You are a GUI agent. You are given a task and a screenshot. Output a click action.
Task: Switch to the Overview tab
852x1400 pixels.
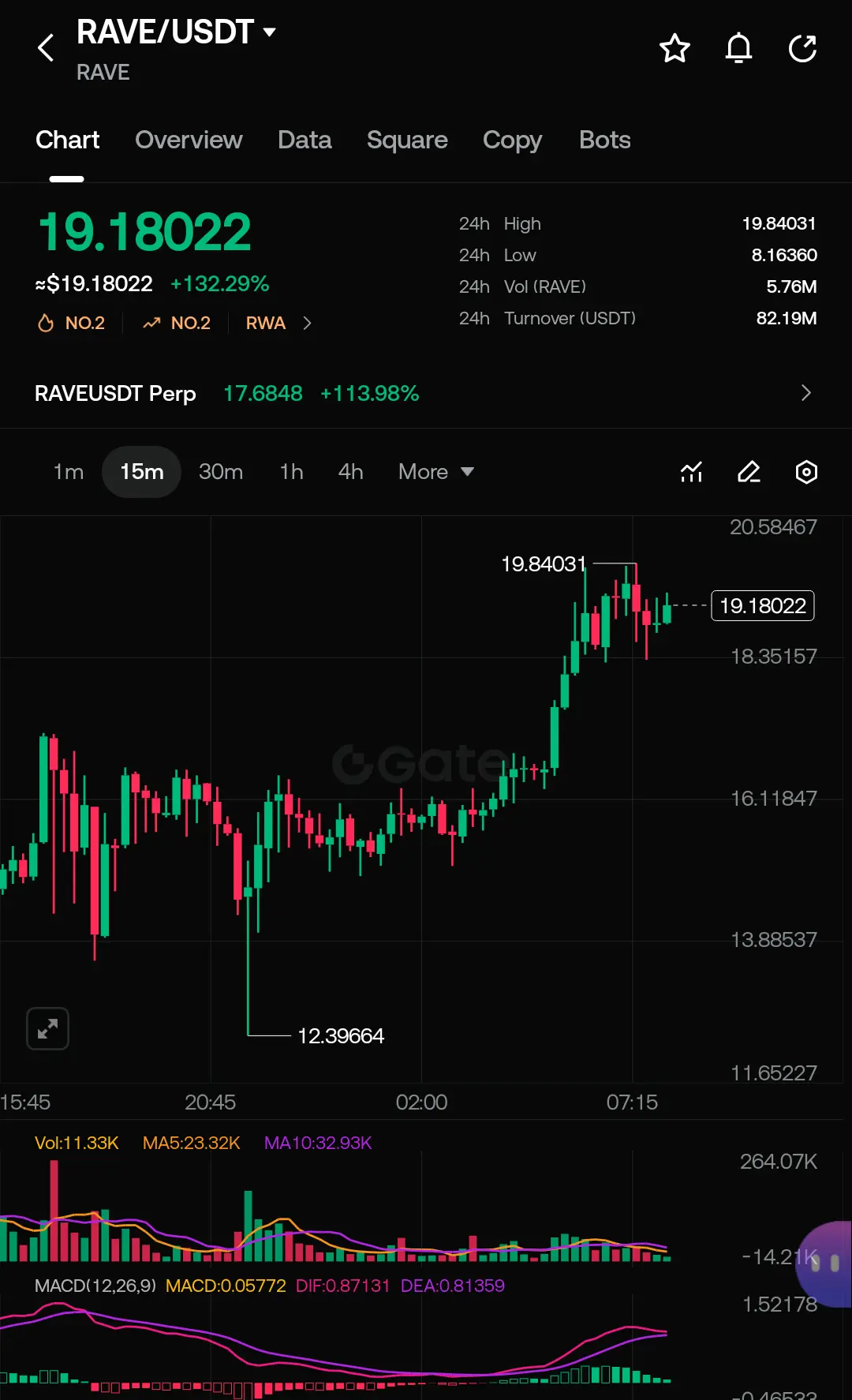(189, 140)
